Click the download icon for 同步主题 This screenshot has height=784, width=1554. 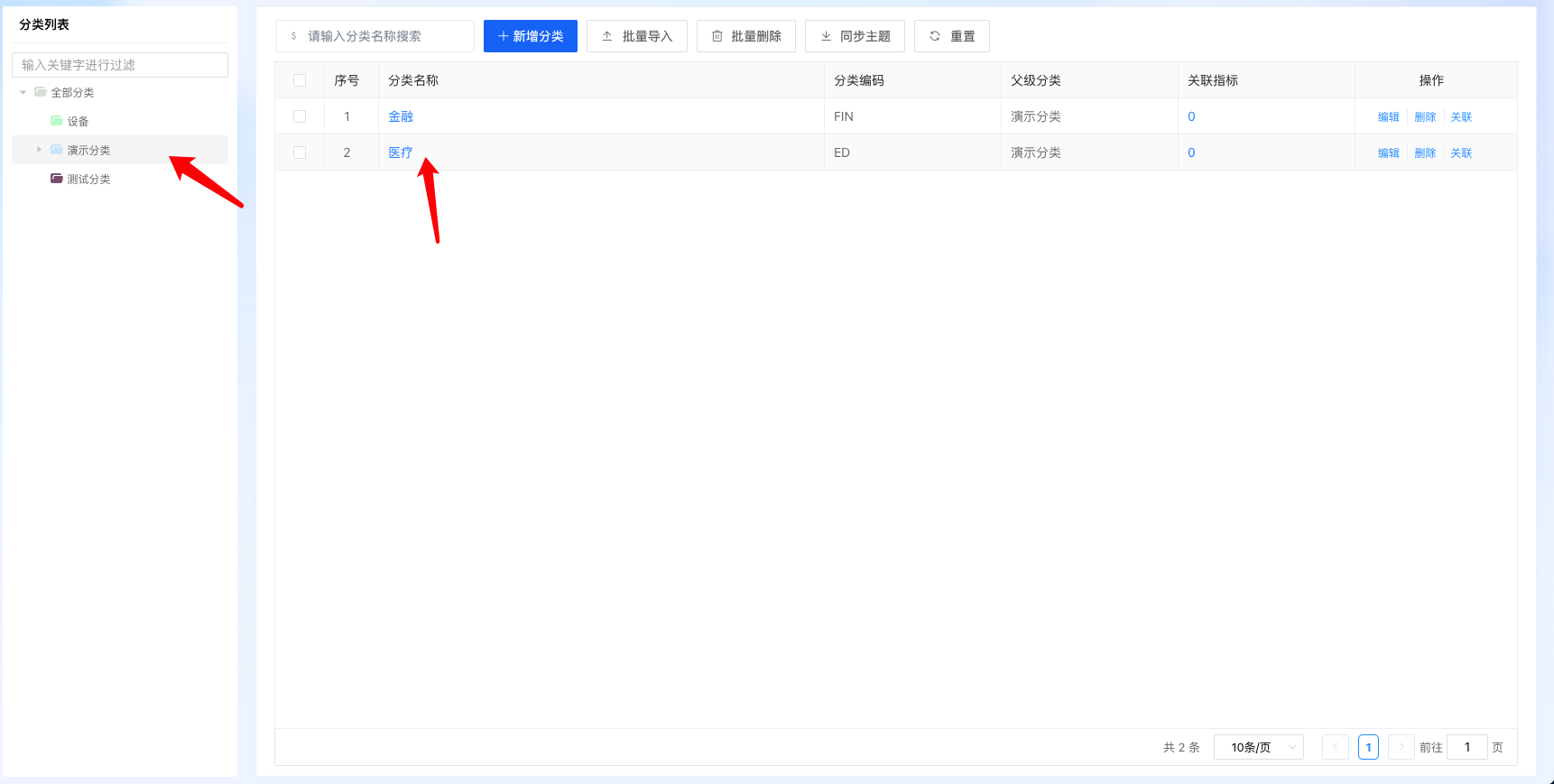click(x=826, y=36)
